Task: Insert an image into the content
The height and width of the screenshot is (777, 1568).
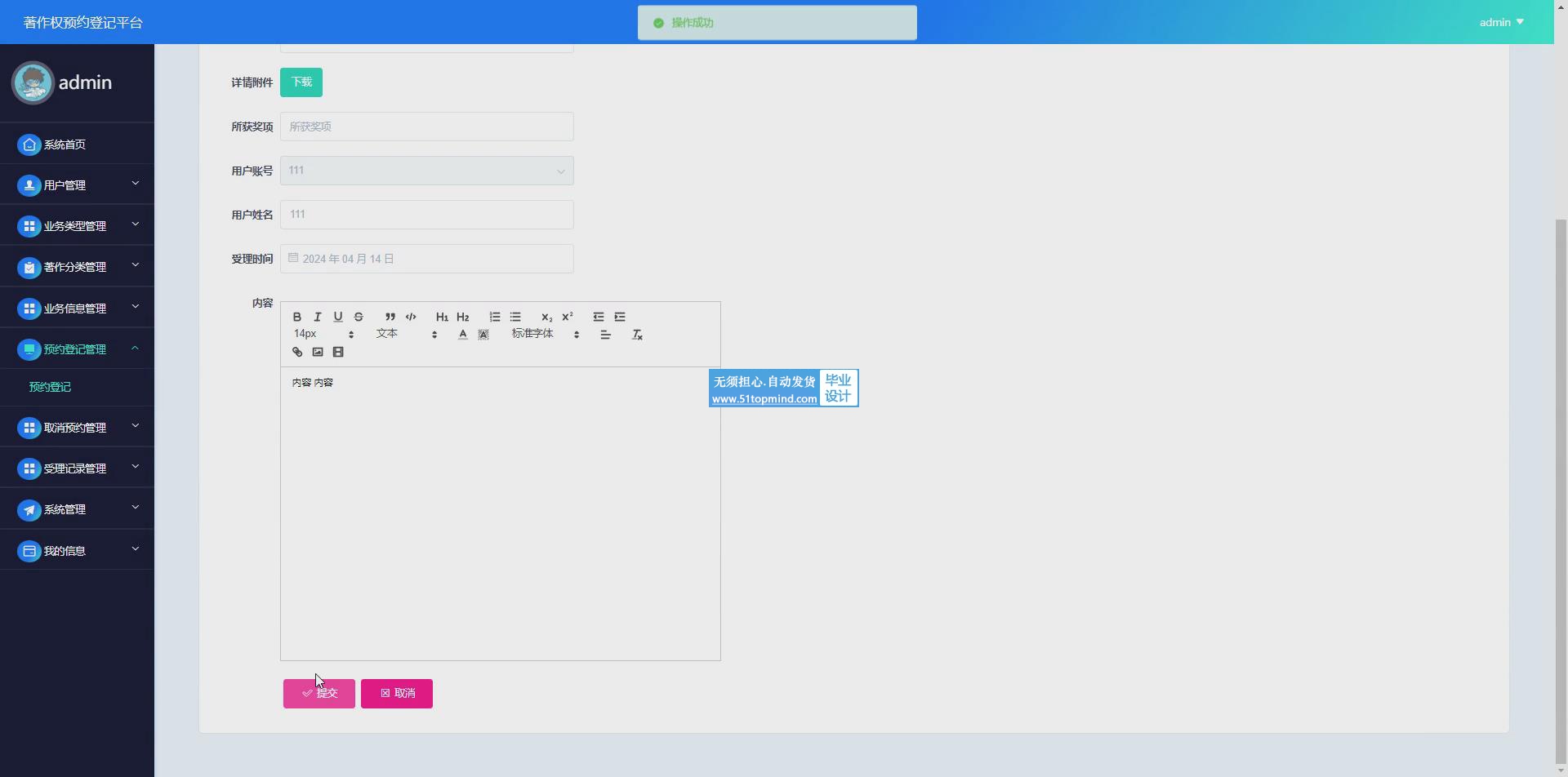Action: [318, 353]
